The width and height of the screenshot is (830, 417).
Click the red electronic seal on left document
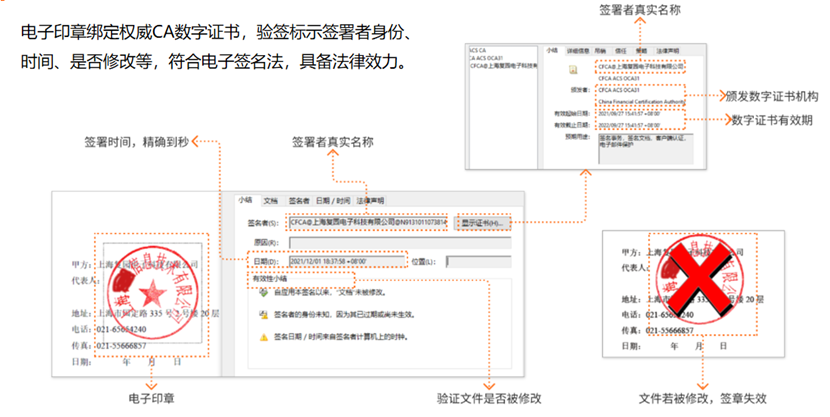(x=152, y=292)
